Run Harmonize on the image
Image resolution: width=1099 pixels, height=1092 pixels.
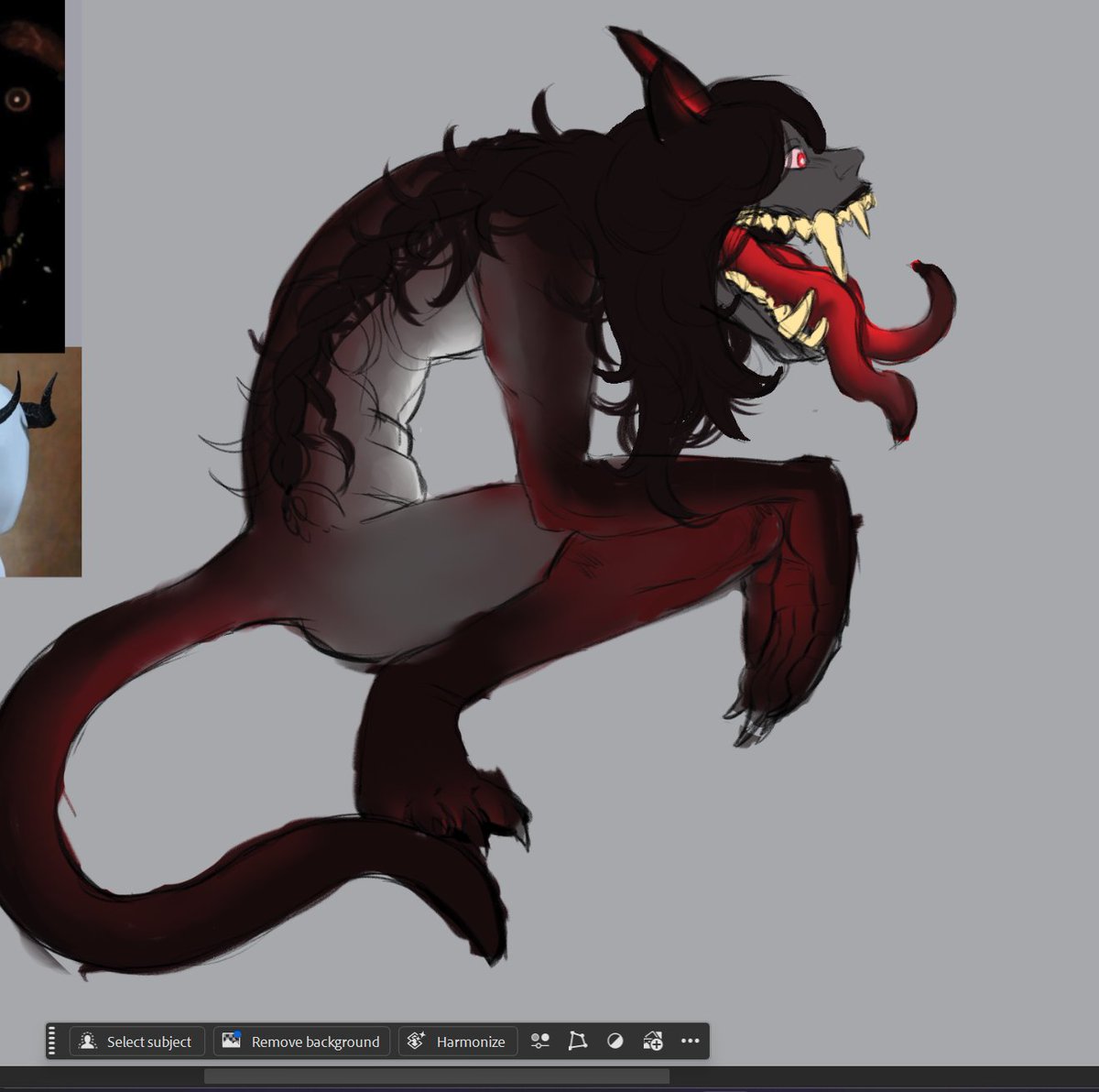coord(457,1041)
